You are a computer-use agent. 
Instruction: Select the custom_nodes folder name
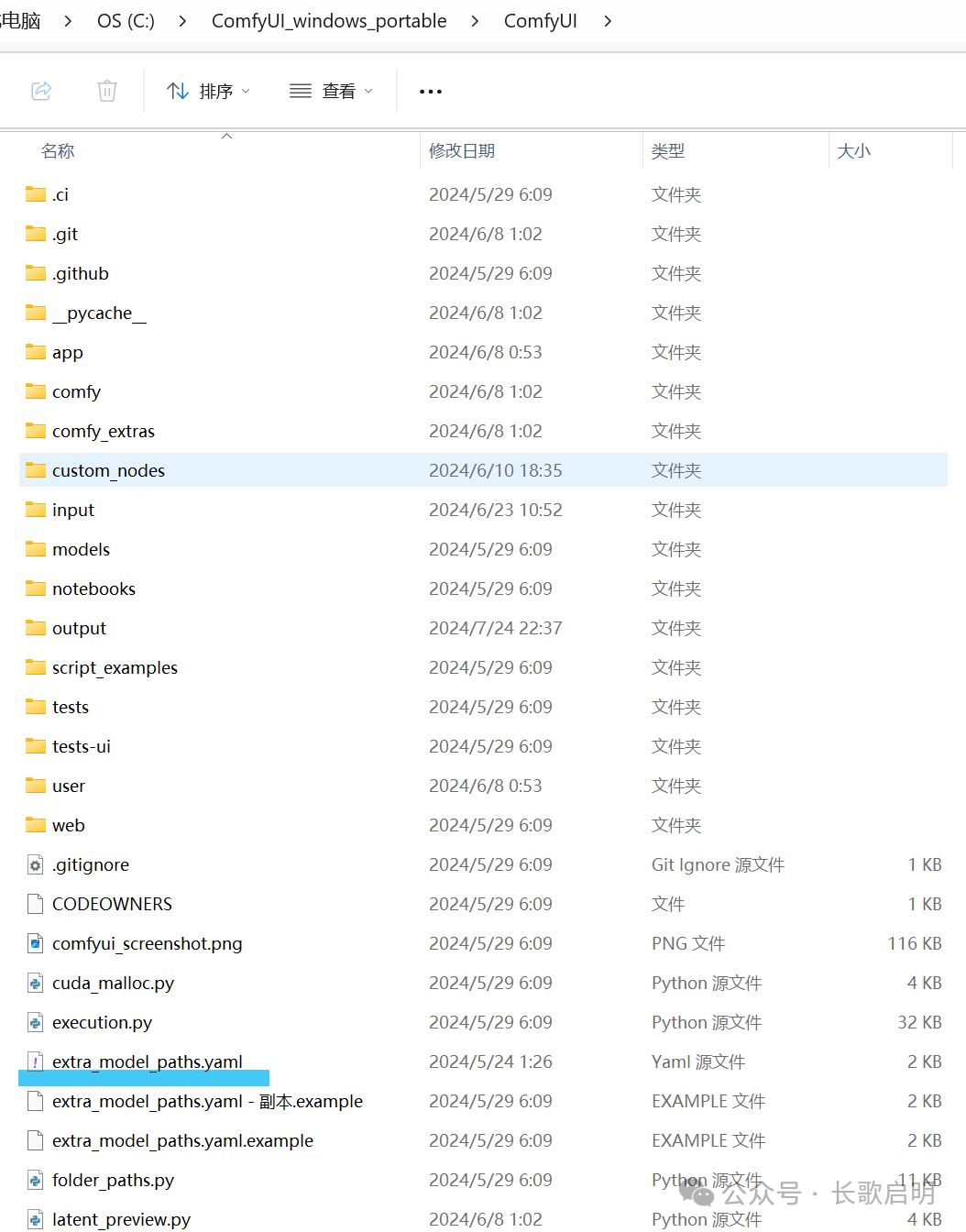(108, 470)
